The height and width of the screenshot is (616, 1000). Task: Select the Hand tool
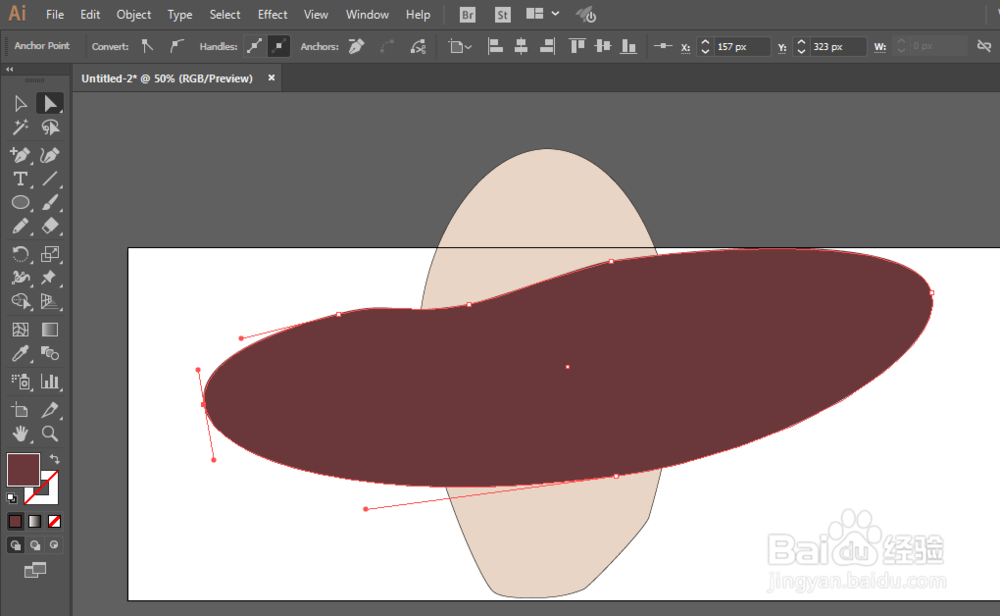(x=20, y=434)
